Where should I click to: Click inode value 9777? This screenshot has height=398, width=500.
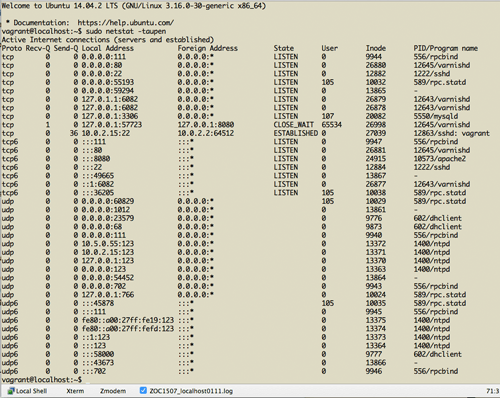tap(374, 354)
